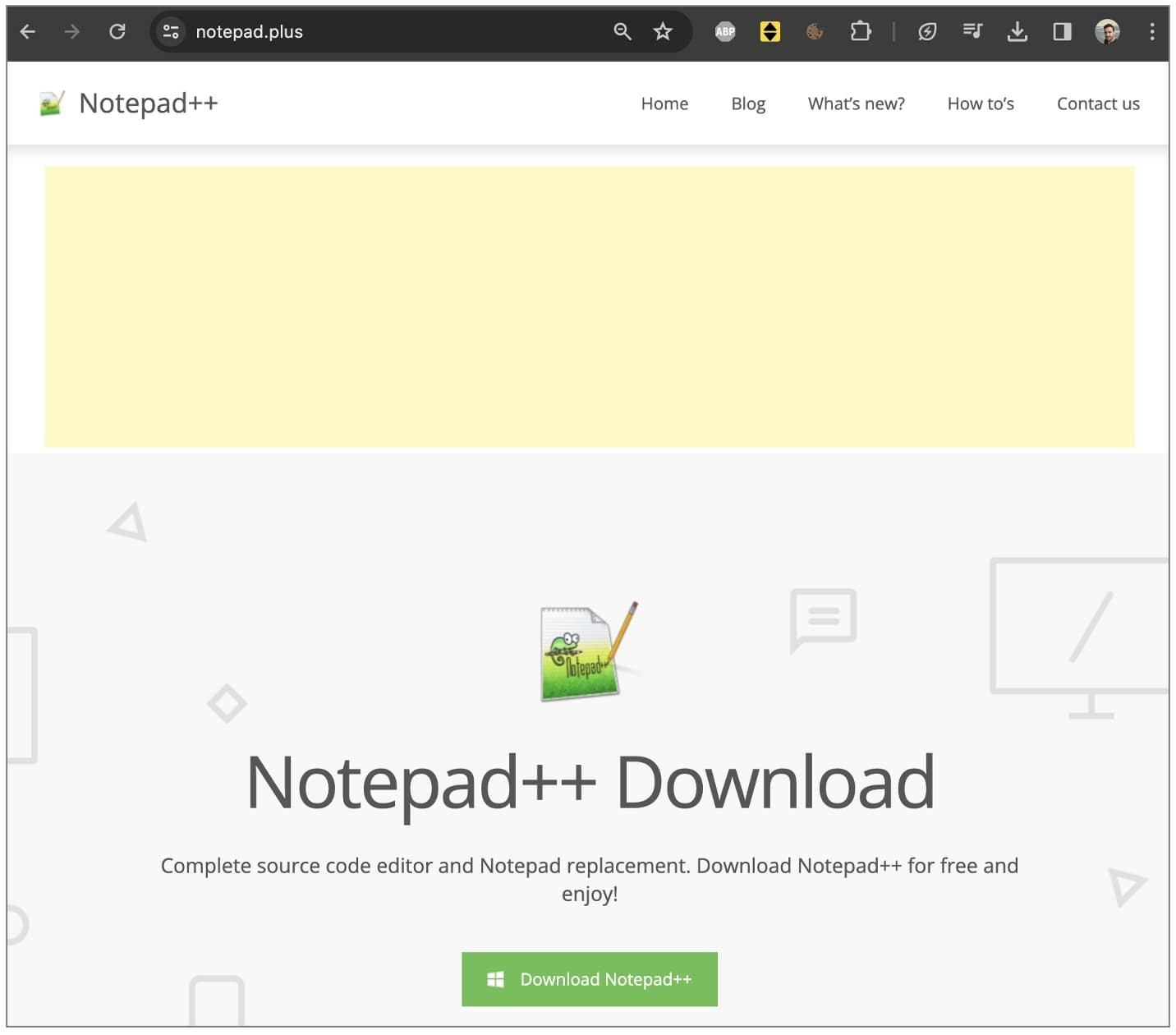
Task: Open the Extensions puzzle piece menu
Action: 860,32
